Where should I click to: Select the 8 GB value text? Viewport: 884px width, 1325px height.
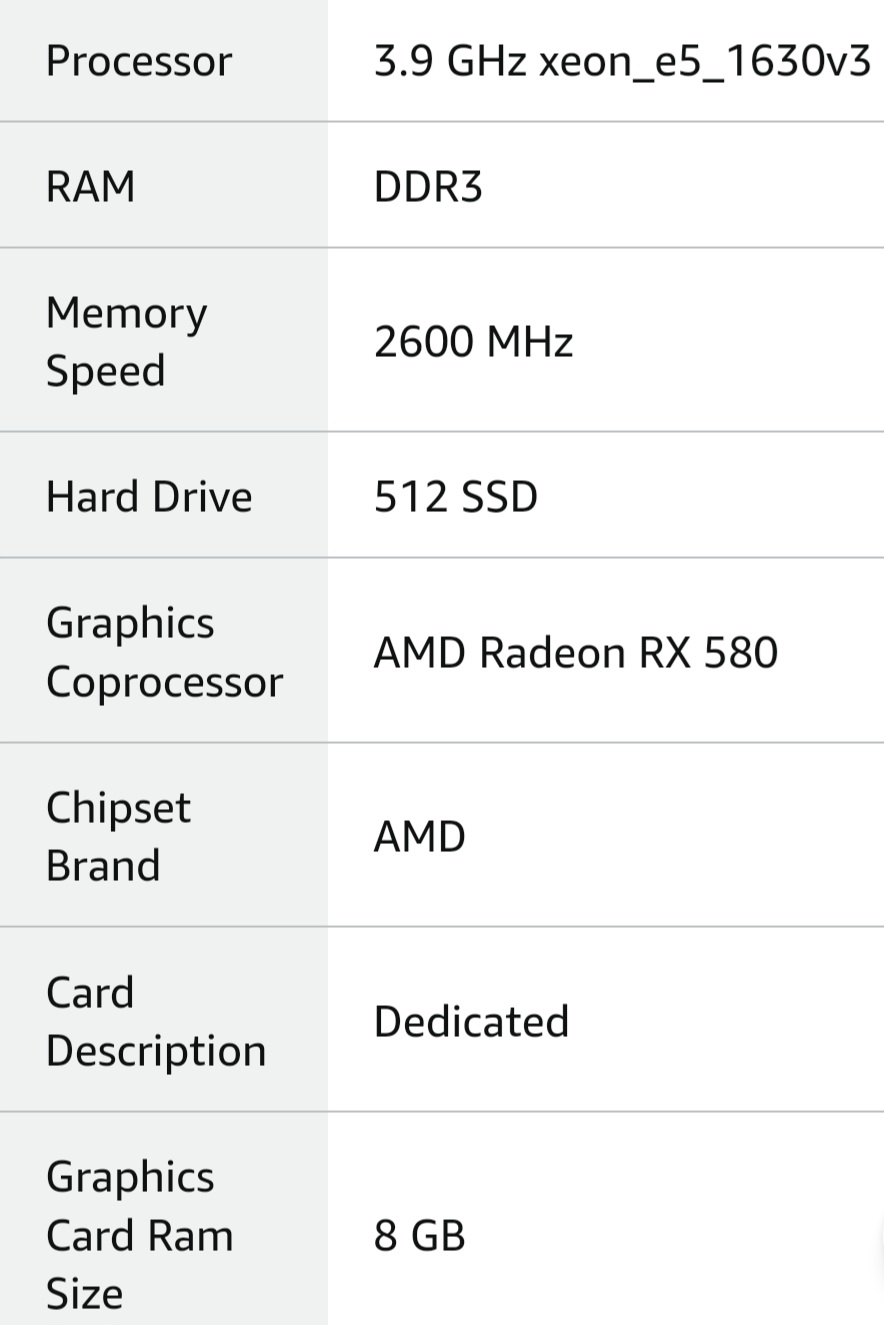(419, 1236)
